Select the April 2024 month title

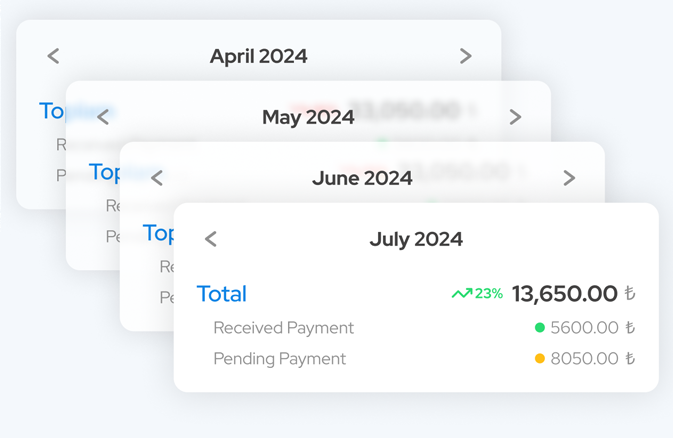tap(258, 57)
